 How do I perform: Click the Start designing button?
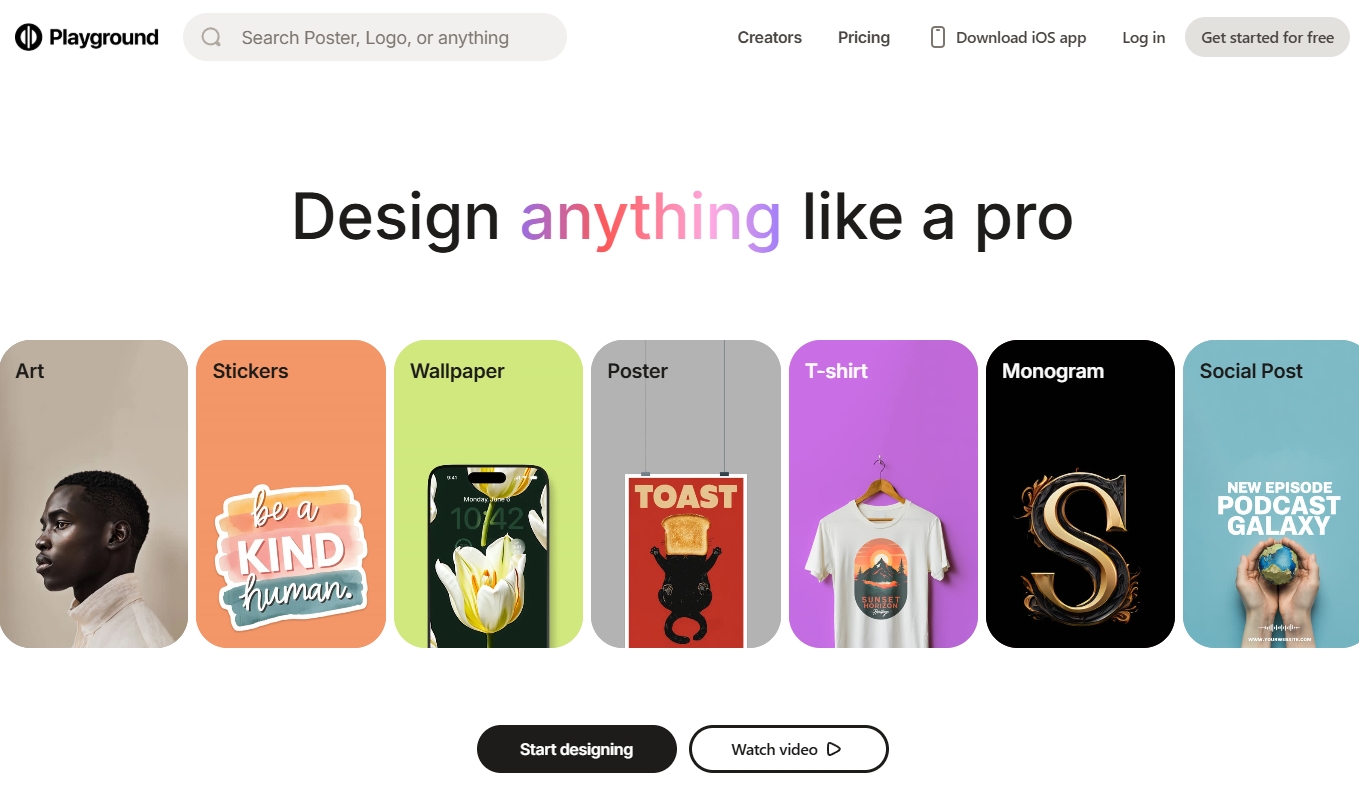tap(576, 749)
